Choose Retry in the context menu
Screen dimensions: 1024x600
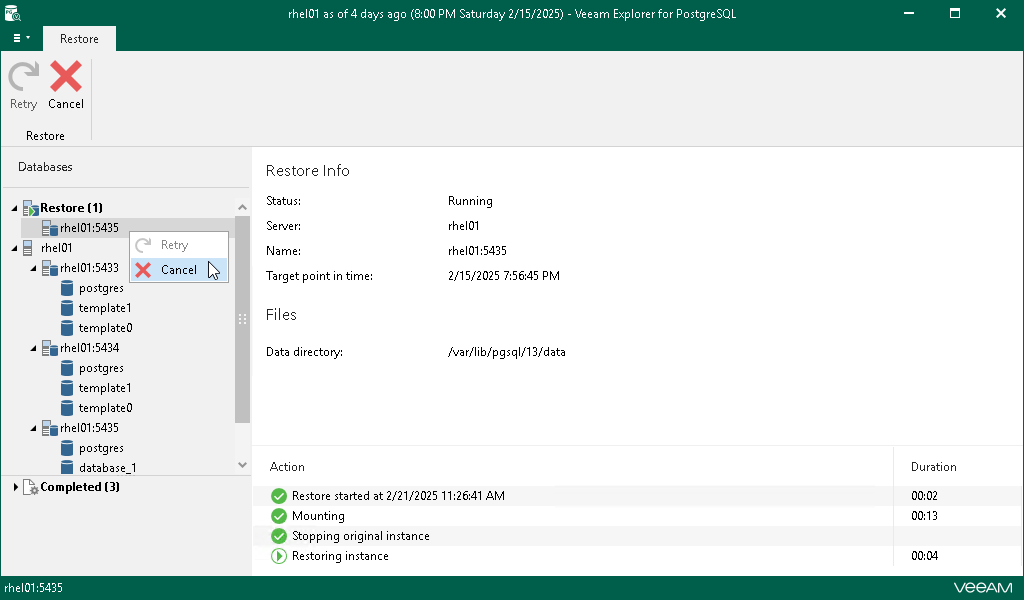tap(179, 245)
